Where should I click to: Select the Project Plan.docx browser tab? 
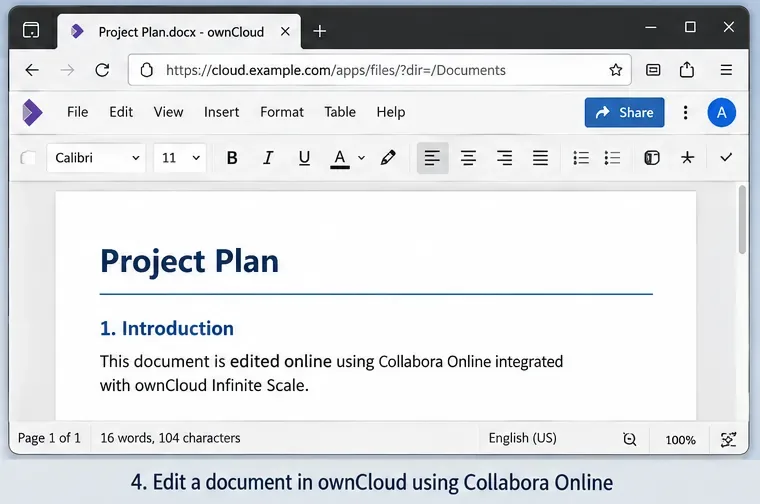tap(179, 32)
